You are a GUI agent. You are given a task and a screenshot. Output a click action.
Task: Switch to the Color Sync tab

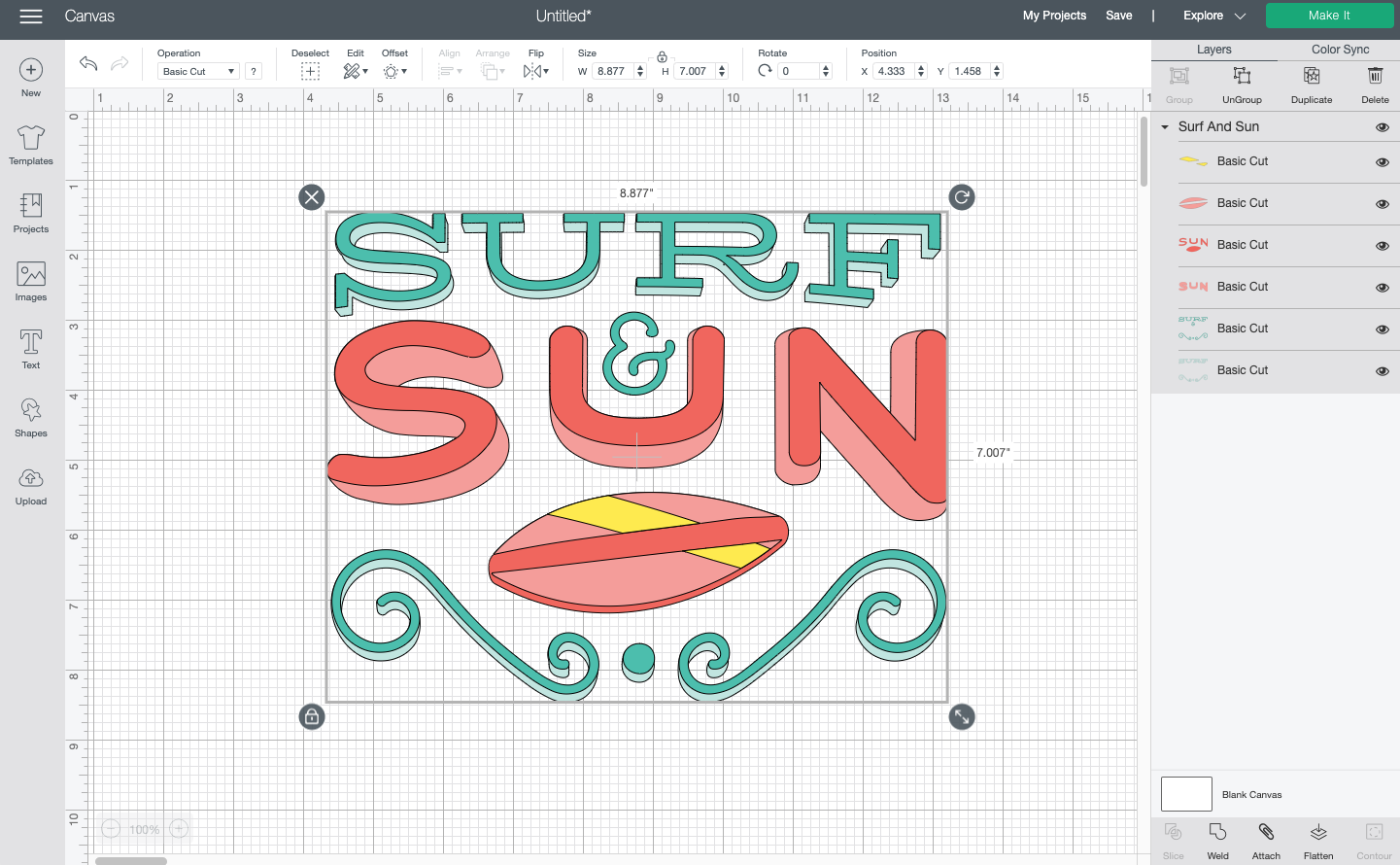[x=1340, y=50]
